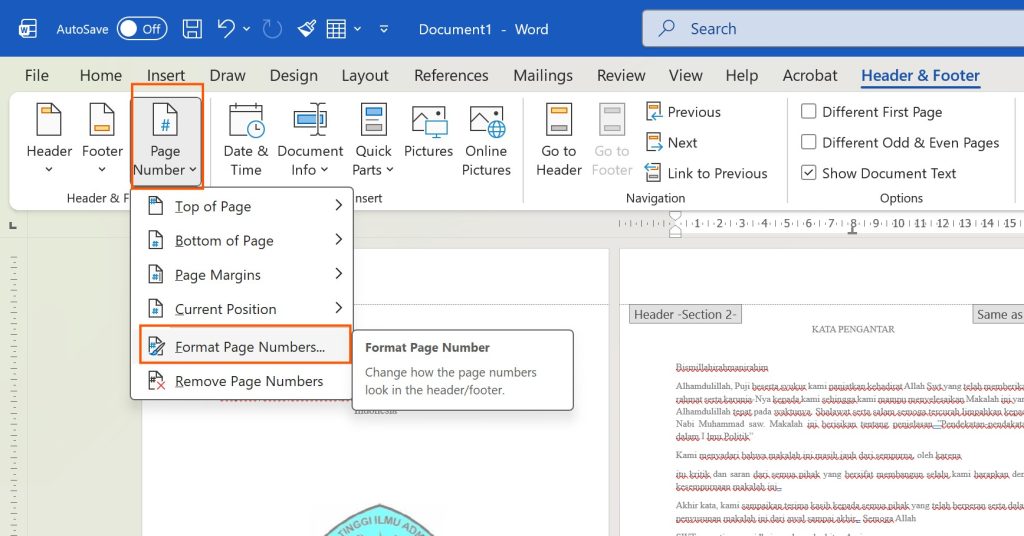1024x536 pixels.
Task: Open the Quick Parts dropdown
Action: point(374,140)
